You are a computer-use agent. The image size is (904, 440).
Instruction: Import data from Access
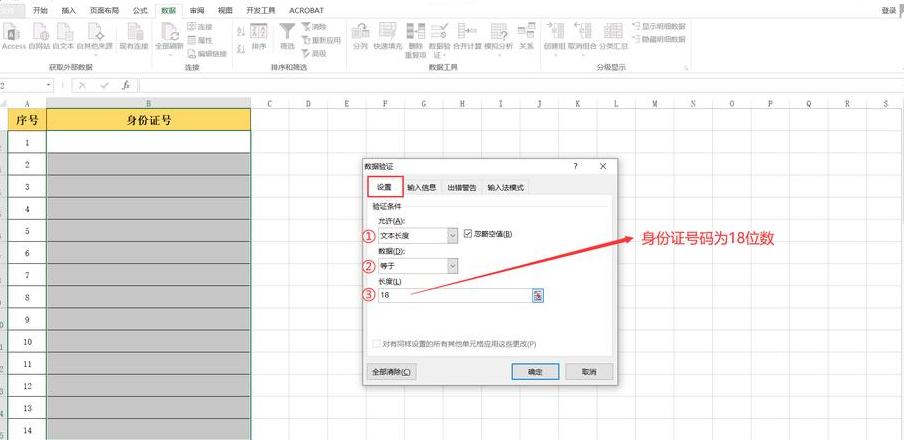[13, 36]
